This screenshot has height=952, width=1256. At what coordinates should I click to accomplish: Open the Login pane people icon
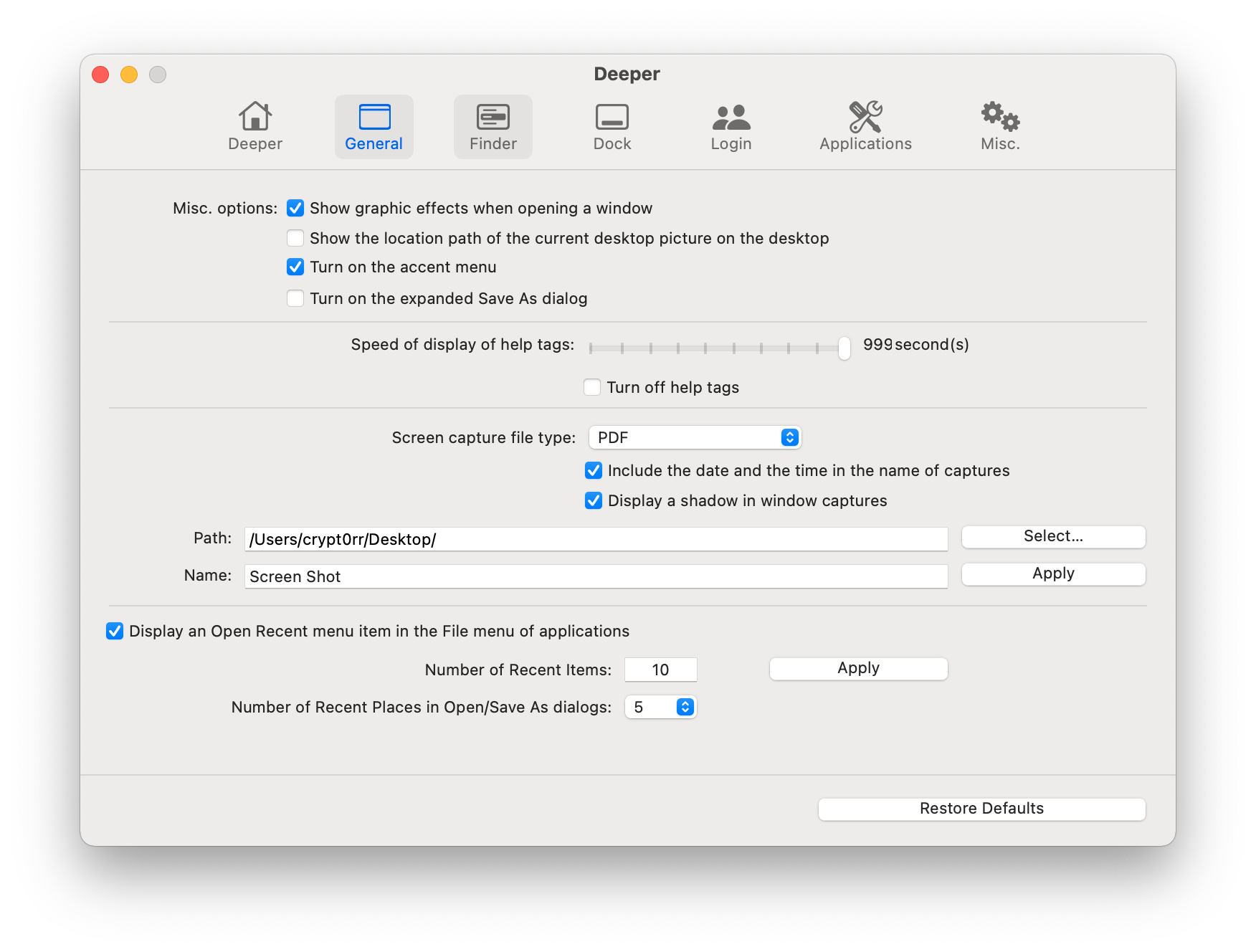click(x=731, y=117)
